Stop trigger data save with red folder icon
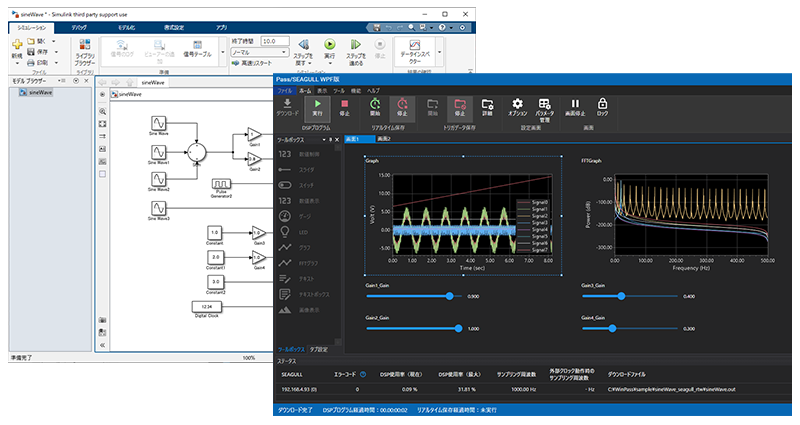 pyautogui.click(x=460, y=104)
